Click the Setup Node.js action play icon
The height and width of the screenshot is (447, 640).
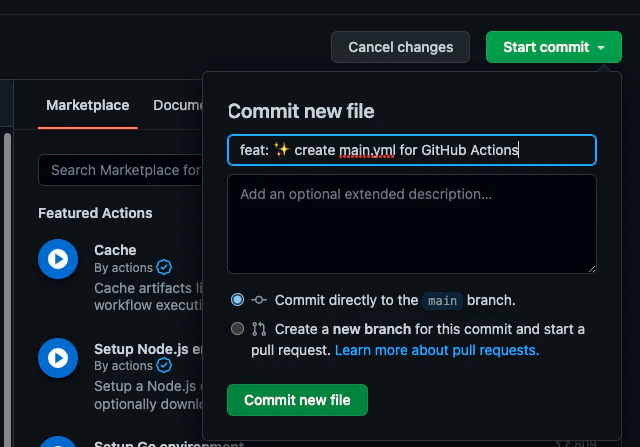point(58,358)
